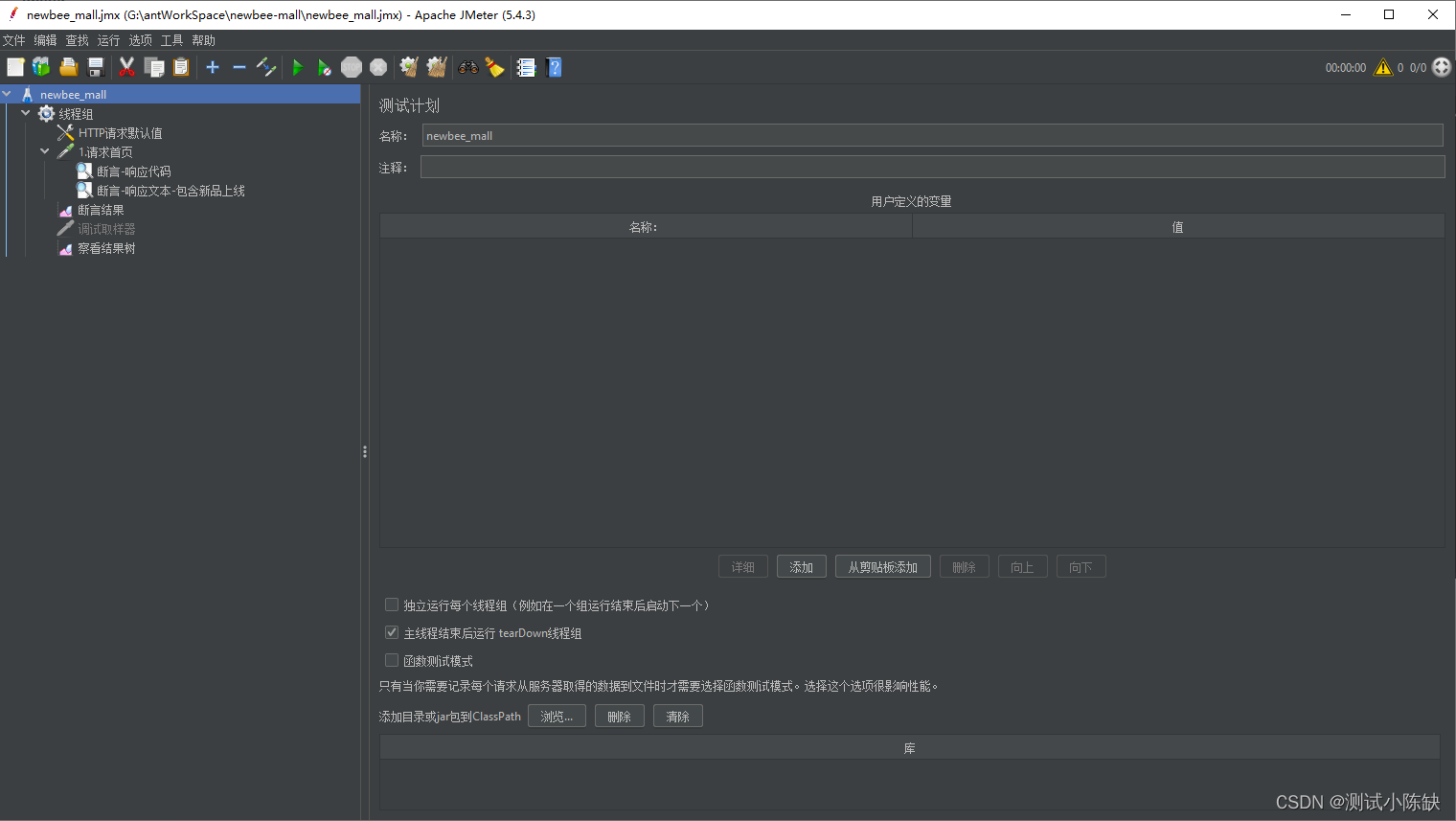
Task: Select 1.请求首页 sampler in tree
Action: (x=105, y=152)
